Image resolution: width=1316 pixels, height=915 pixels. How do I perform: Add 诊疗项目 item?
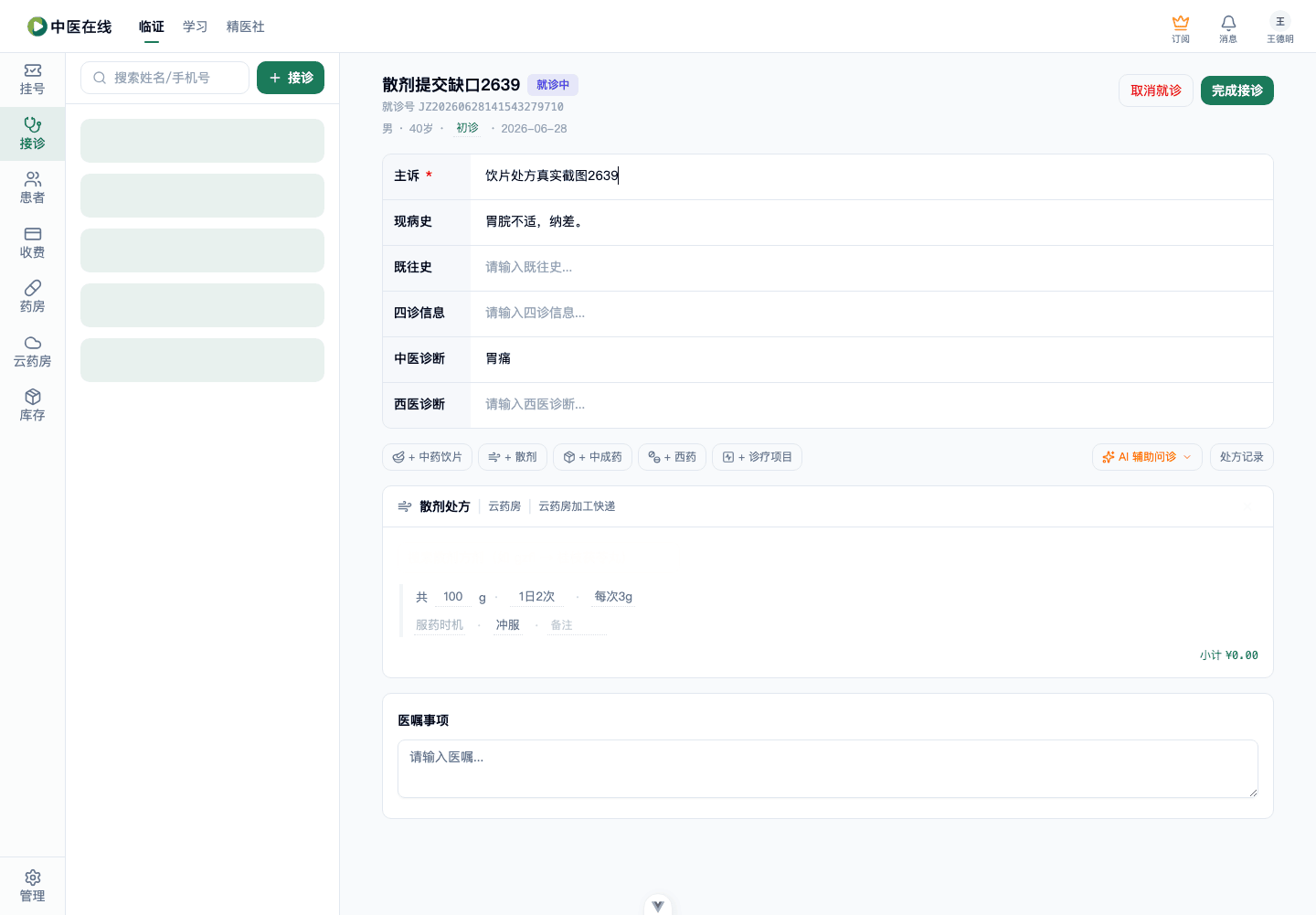pyautogui.click(x=757, y=457)
